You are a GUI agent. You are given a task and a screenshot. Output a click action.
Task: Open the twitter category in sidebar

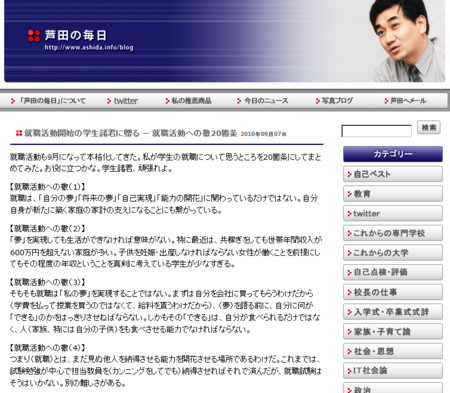point(393,213)
